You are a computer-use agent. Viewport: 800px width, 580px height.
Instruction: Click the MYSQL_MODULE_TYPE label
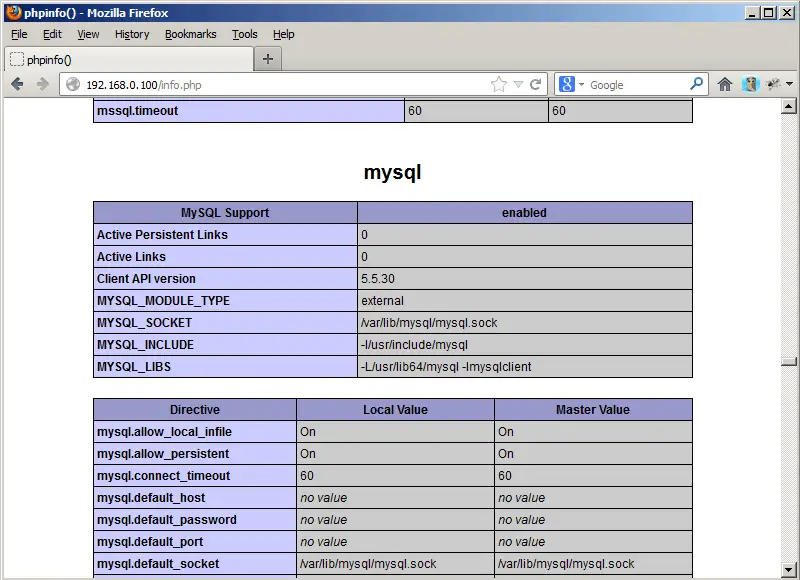pyautogui.click(x=163, y=300)
